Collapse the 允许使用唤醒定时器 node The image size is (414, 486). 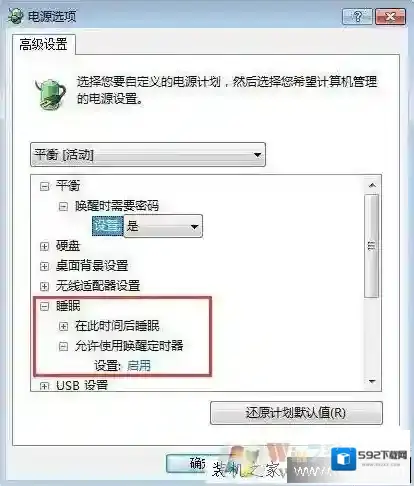click(x=63, y=346)
